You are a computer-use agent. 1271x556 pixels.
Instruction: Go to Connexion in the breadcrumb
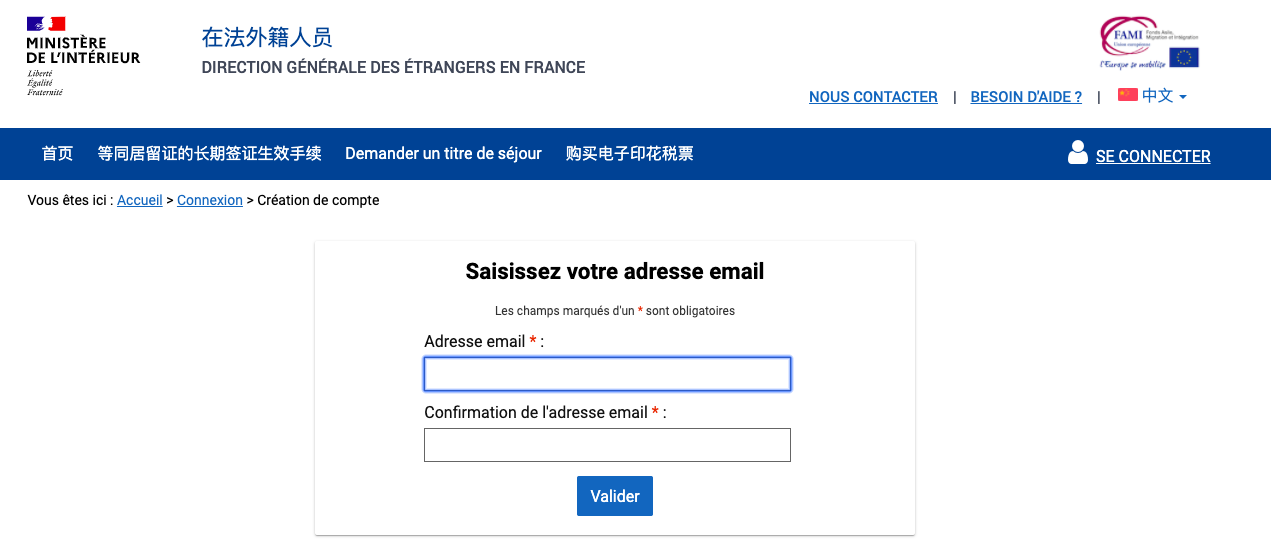210,200
